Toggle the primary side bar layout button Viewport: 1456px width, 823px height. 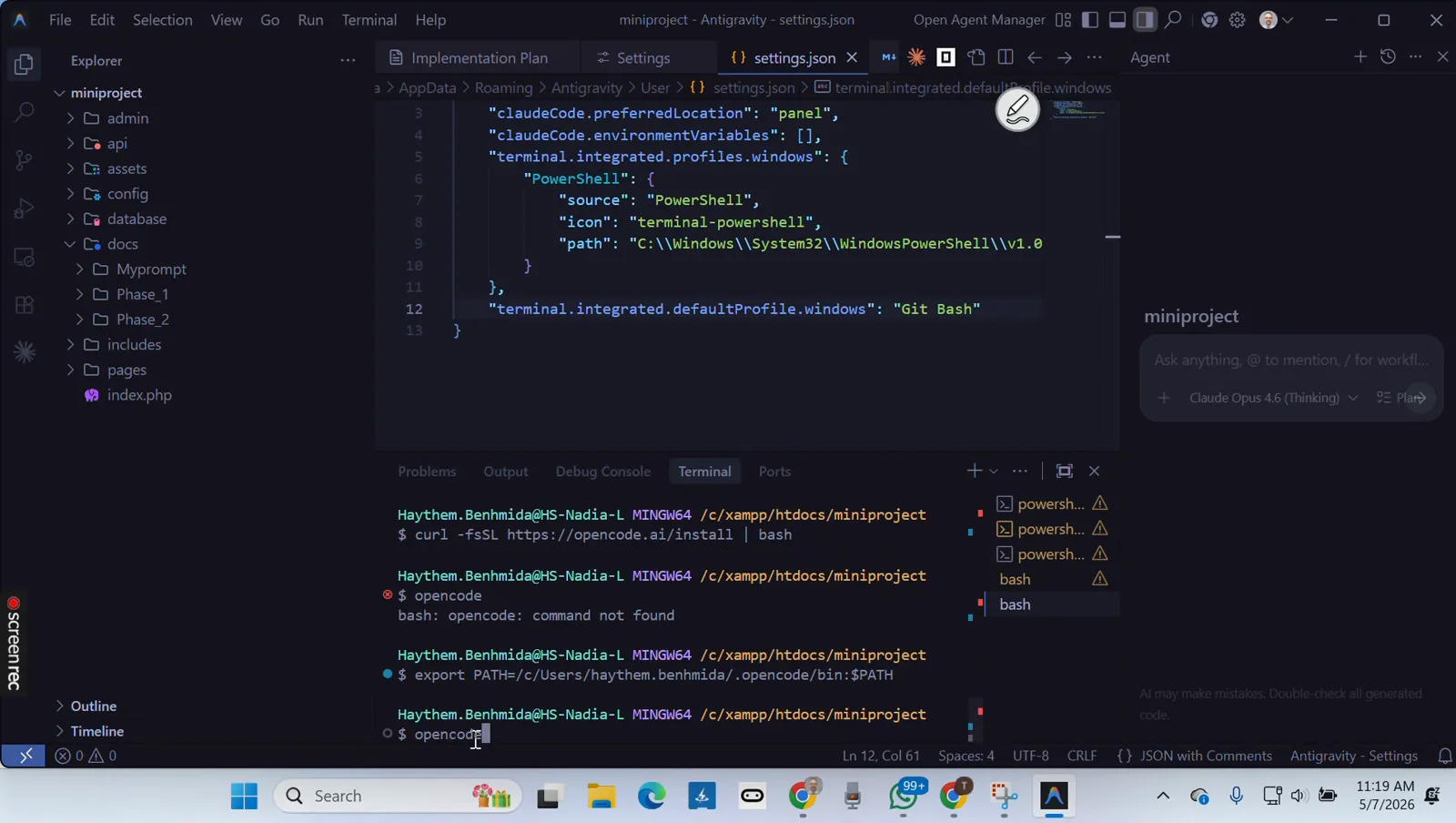tap(1090, 19)
